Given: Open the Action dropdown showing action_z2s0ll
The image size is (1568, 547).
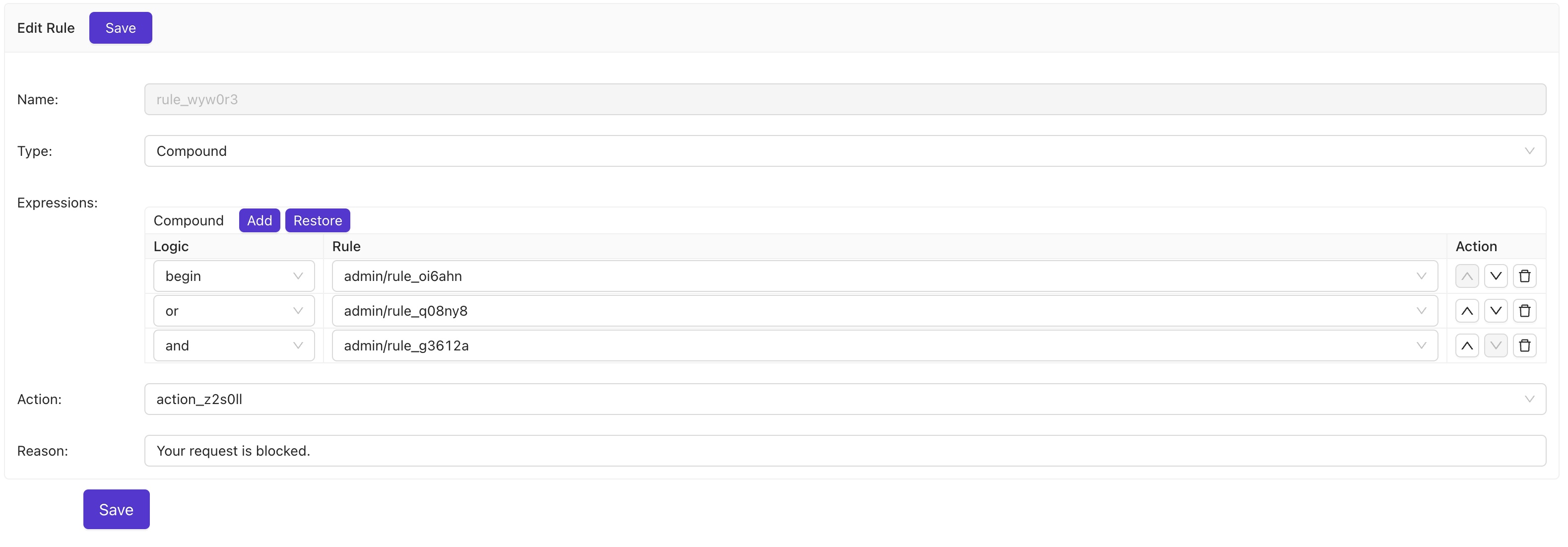Looking at the screenshot, I should tap(844, 399).
